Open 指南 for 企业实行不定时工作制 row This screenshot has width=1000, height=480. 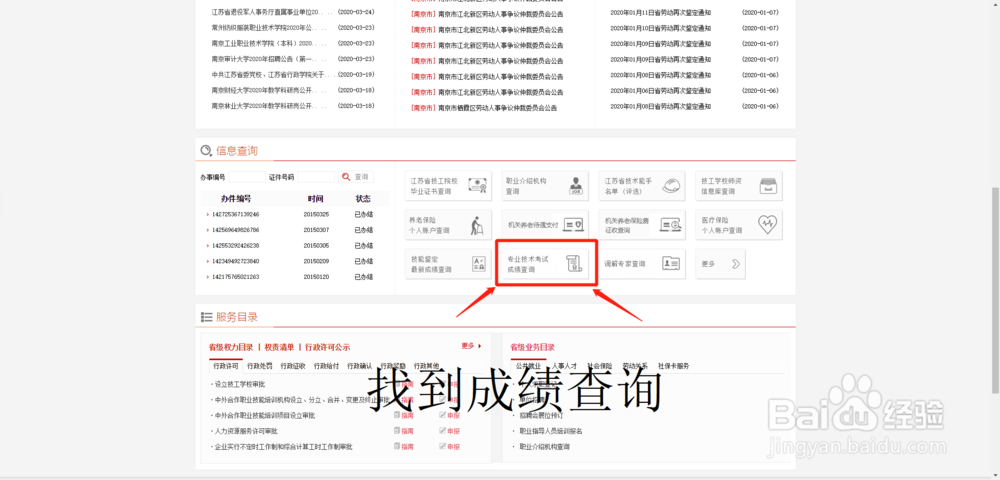404,447
